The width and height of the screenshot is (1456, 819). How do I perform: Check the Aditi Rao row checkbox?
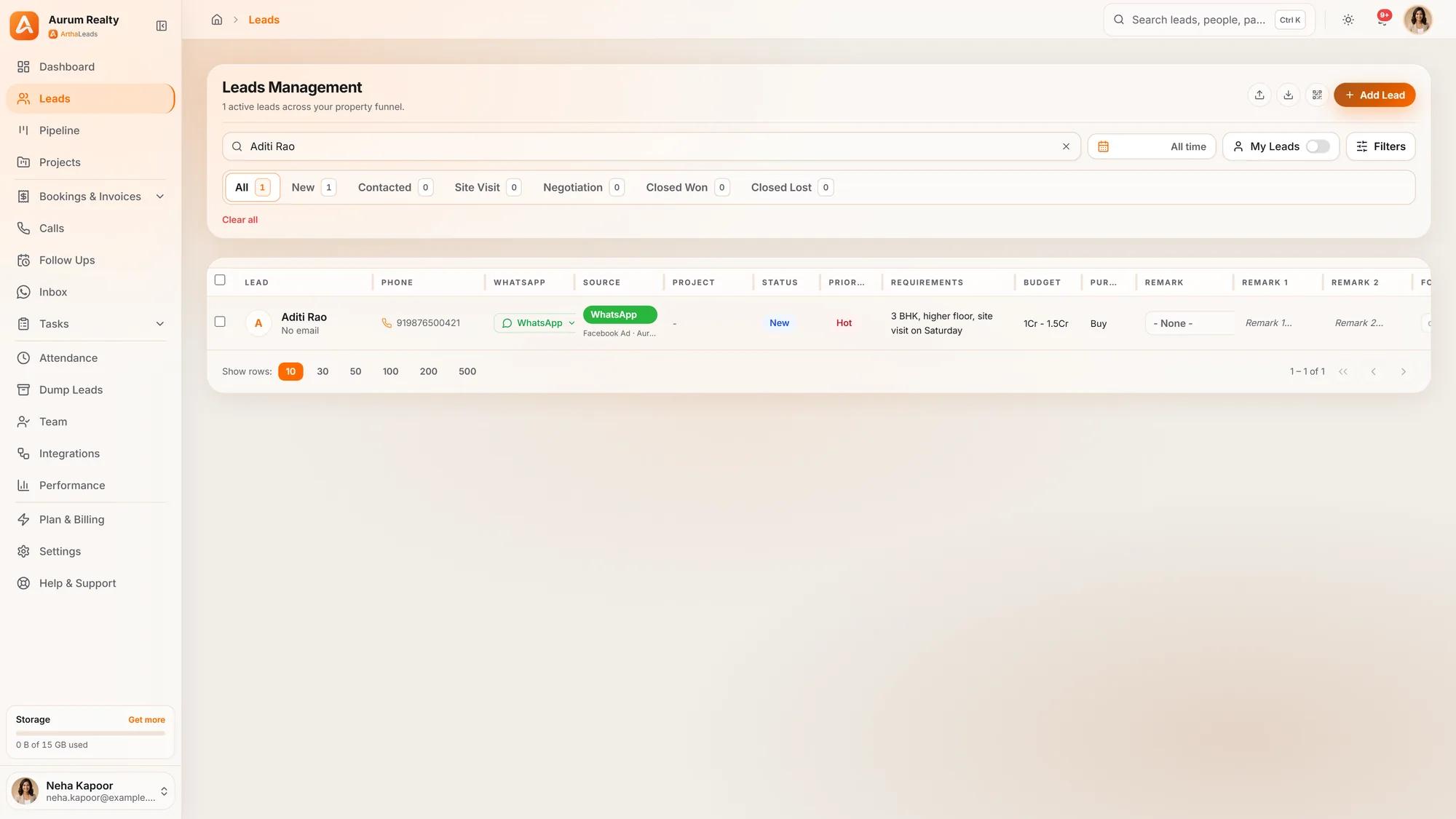click(220, 322)
